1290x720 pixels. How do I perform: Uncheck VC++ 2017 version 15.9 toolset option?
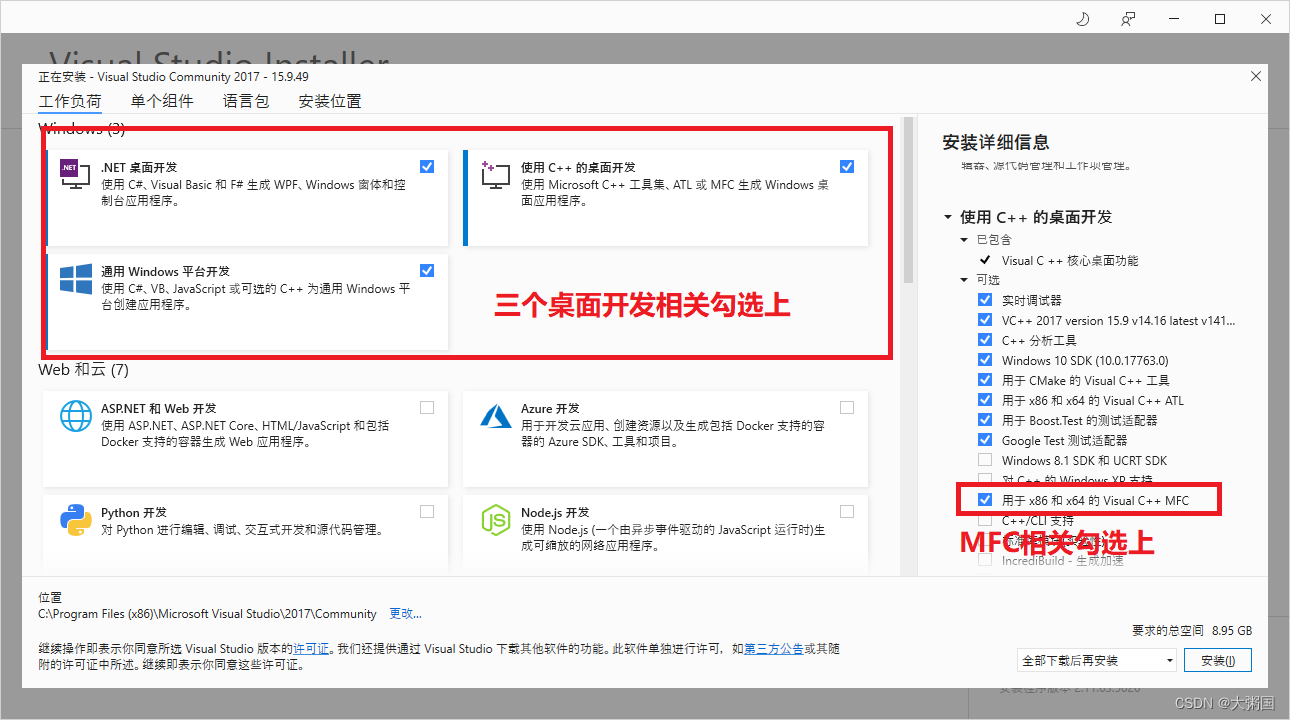985,320
